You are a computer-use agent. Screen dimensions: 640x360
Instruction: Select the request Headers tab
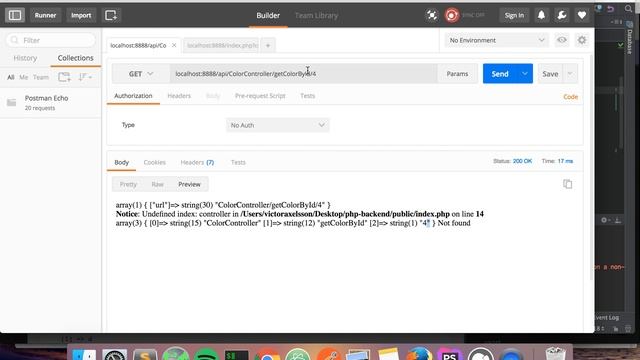pyautogui.click(x=179, y=96)
